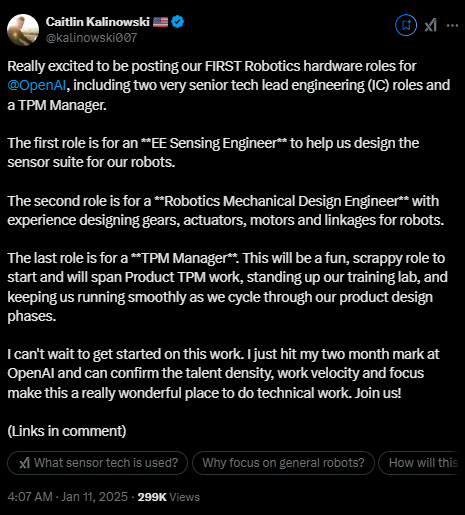Open the 4:07 AM · Jan 11, 2025 timestamp
This screenshot has width=465, height=515.
pyautogui.click(x=67, y=497)
